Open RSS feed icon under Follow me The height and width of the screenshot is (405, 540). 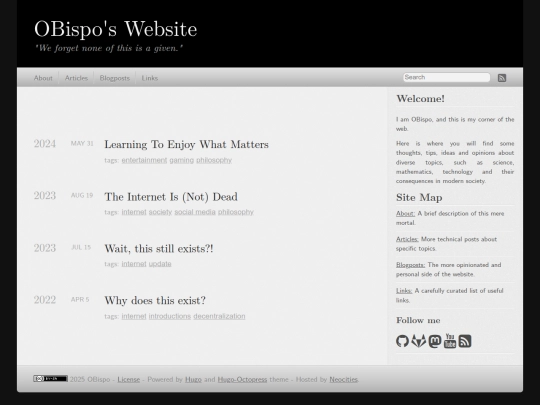[465, 341]
